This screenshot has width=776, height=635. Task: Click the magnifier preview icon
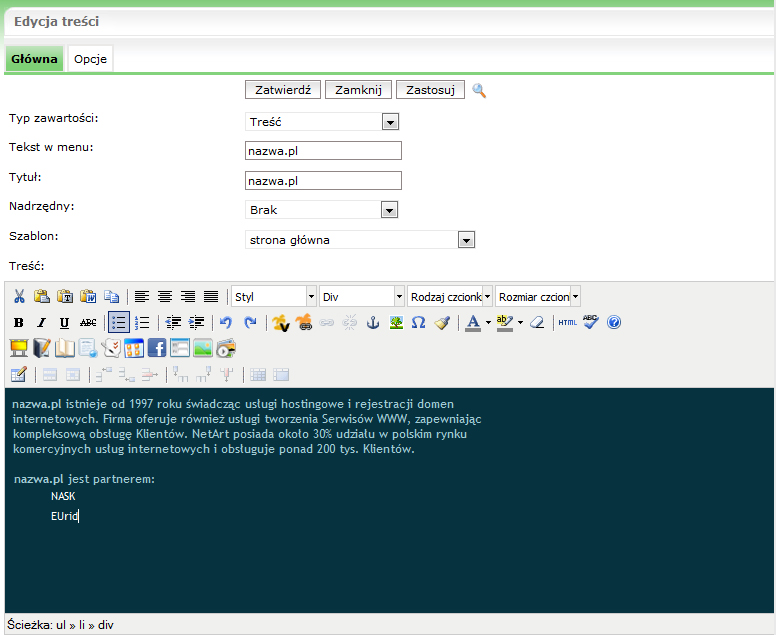[479, 90]
